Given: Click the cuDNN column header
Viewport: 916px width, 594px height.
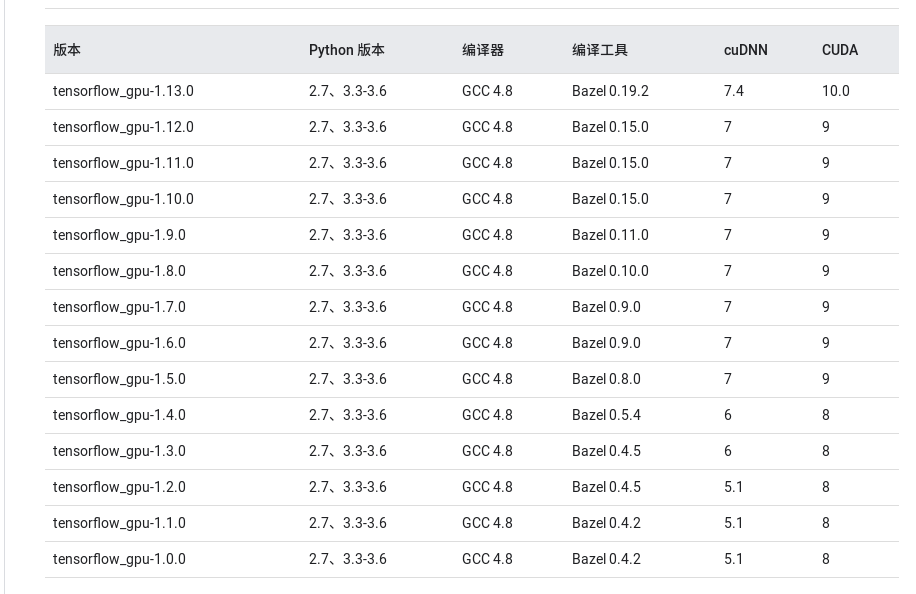Looking at the screenshot, I should 745,50.
